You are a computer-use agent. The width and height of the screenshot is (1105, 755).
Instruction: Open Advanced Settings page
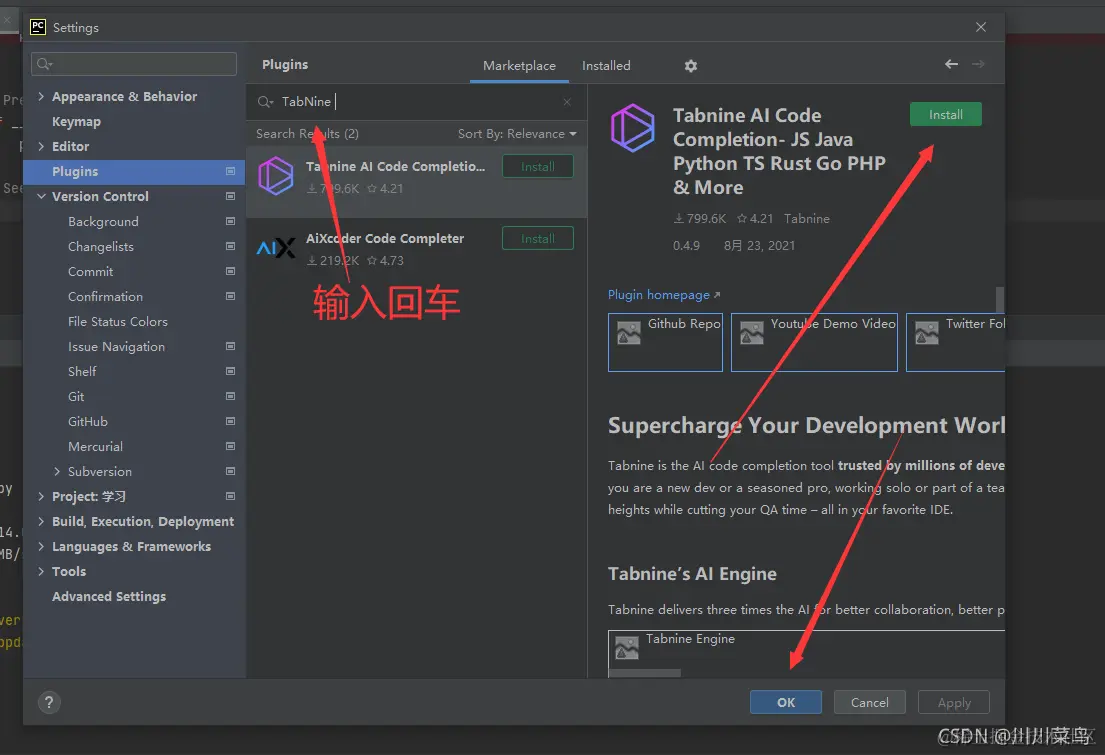109,596
